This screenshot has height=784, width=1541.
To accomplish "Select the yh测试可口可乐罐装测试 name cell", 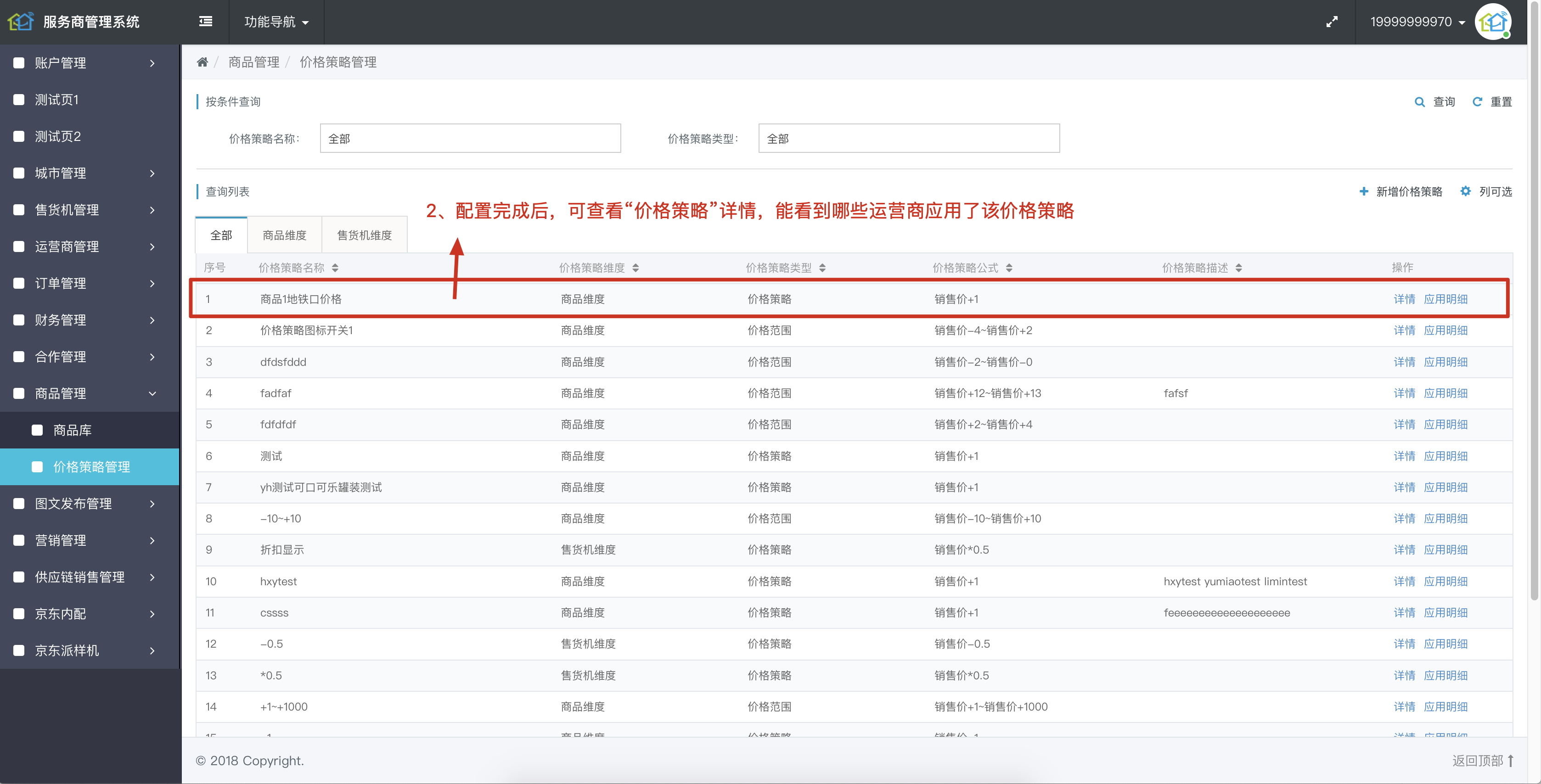I will [321, 487].
